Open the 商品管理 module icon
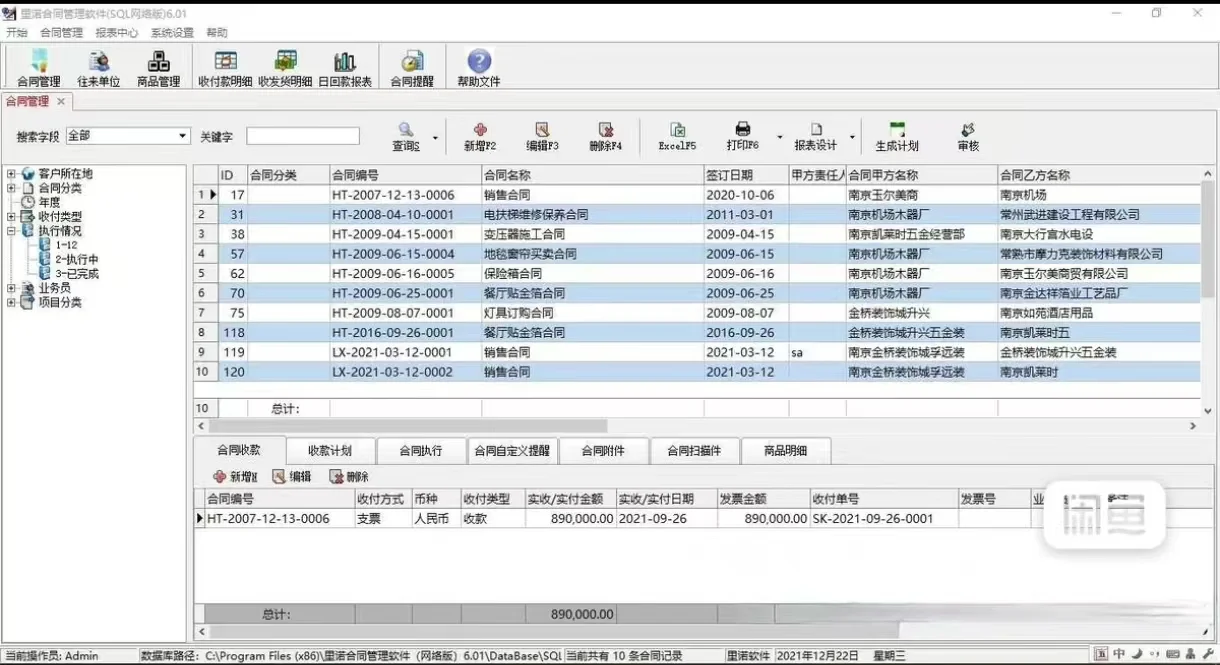This screenshot has height=665, width=1220. (x=158, y=67)
